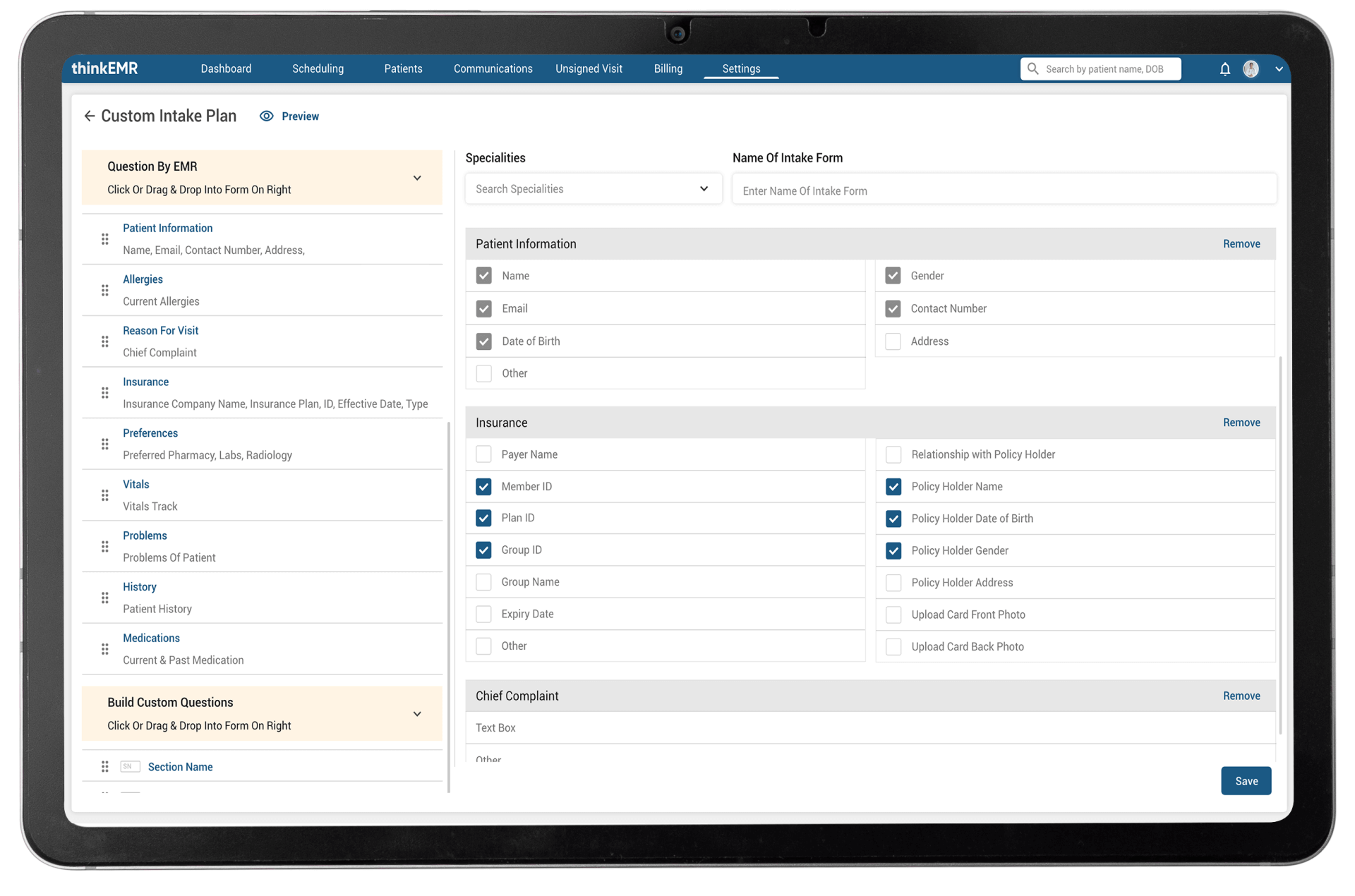
Task: Open notifications via the bell icon
Action: click(1224, 68)
